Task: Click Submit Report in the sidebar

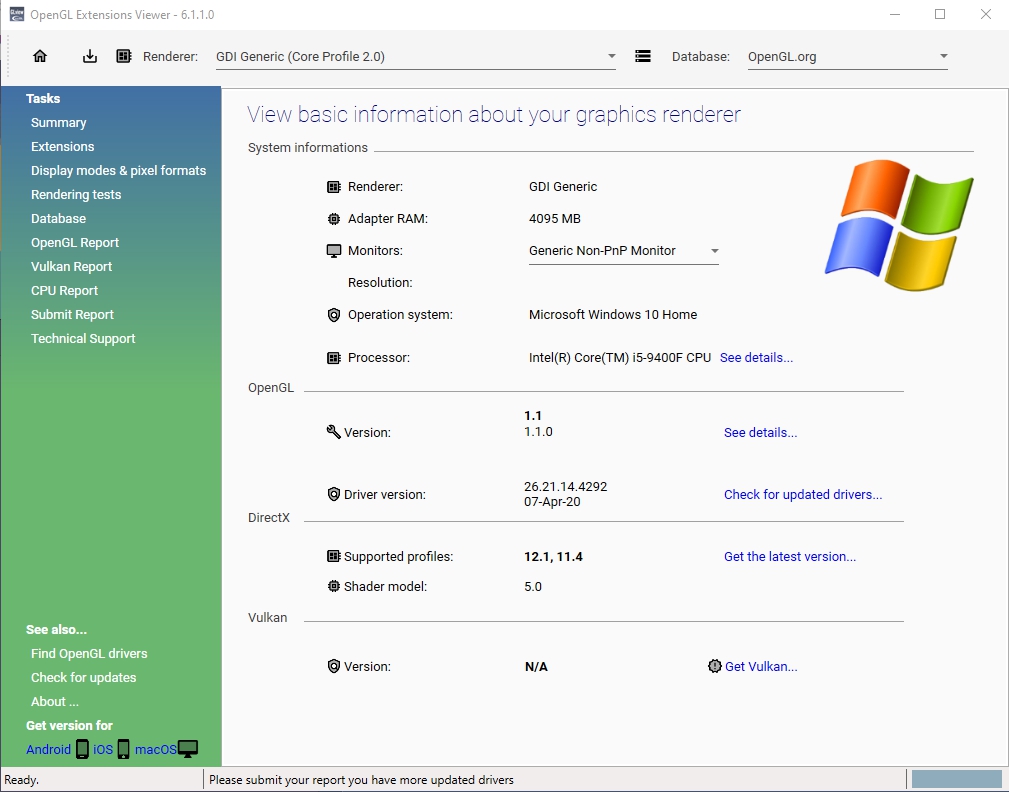Action: point(72,315)
